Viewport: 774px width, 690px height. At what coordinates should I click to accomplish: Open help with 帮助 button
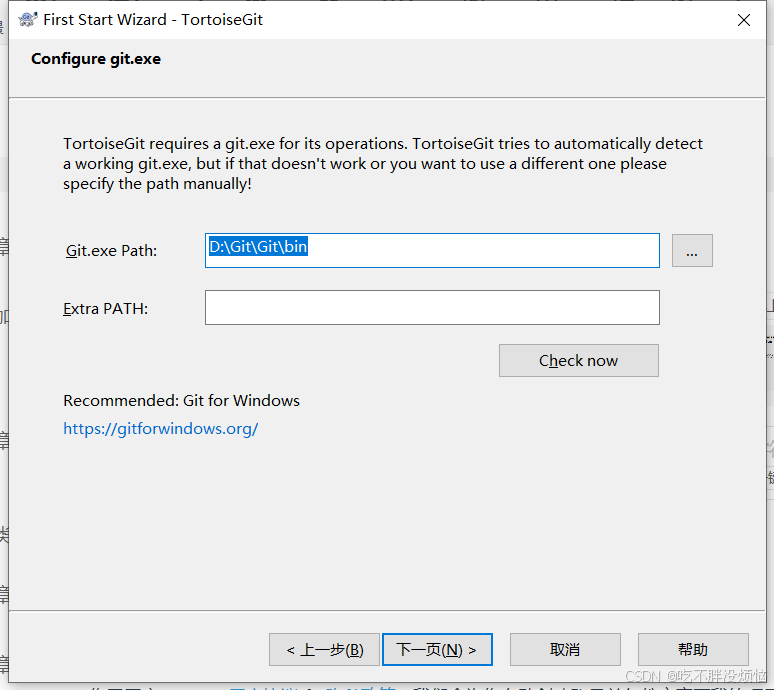coord(693,650)
